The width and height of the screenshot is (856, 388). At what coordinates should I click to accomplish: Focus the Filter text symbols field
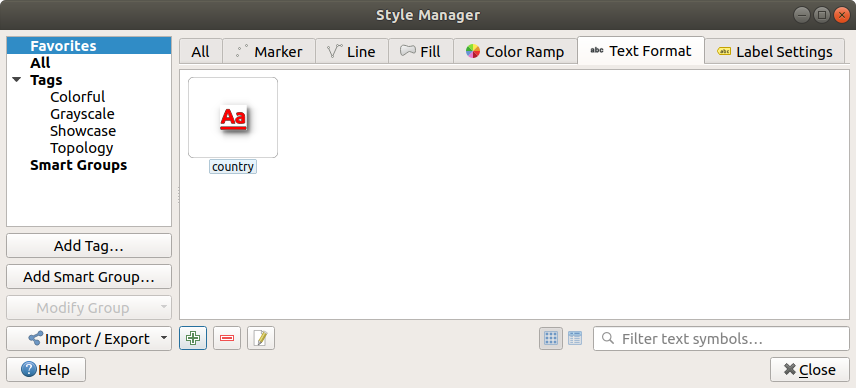pos(721,338)
